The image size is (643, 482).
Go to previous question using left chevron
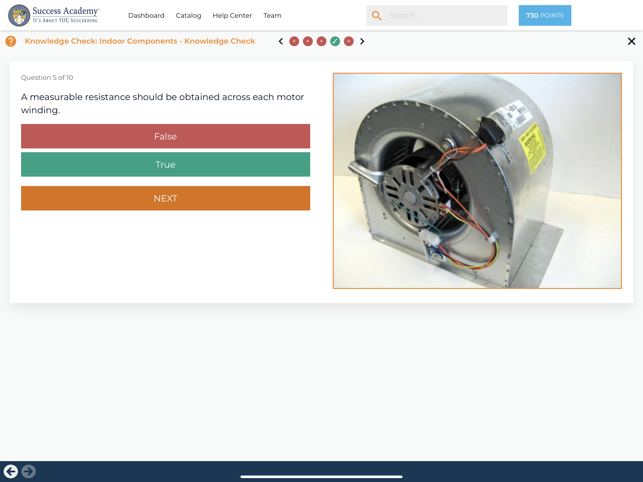pyautogui.click(x=280, y=41)
